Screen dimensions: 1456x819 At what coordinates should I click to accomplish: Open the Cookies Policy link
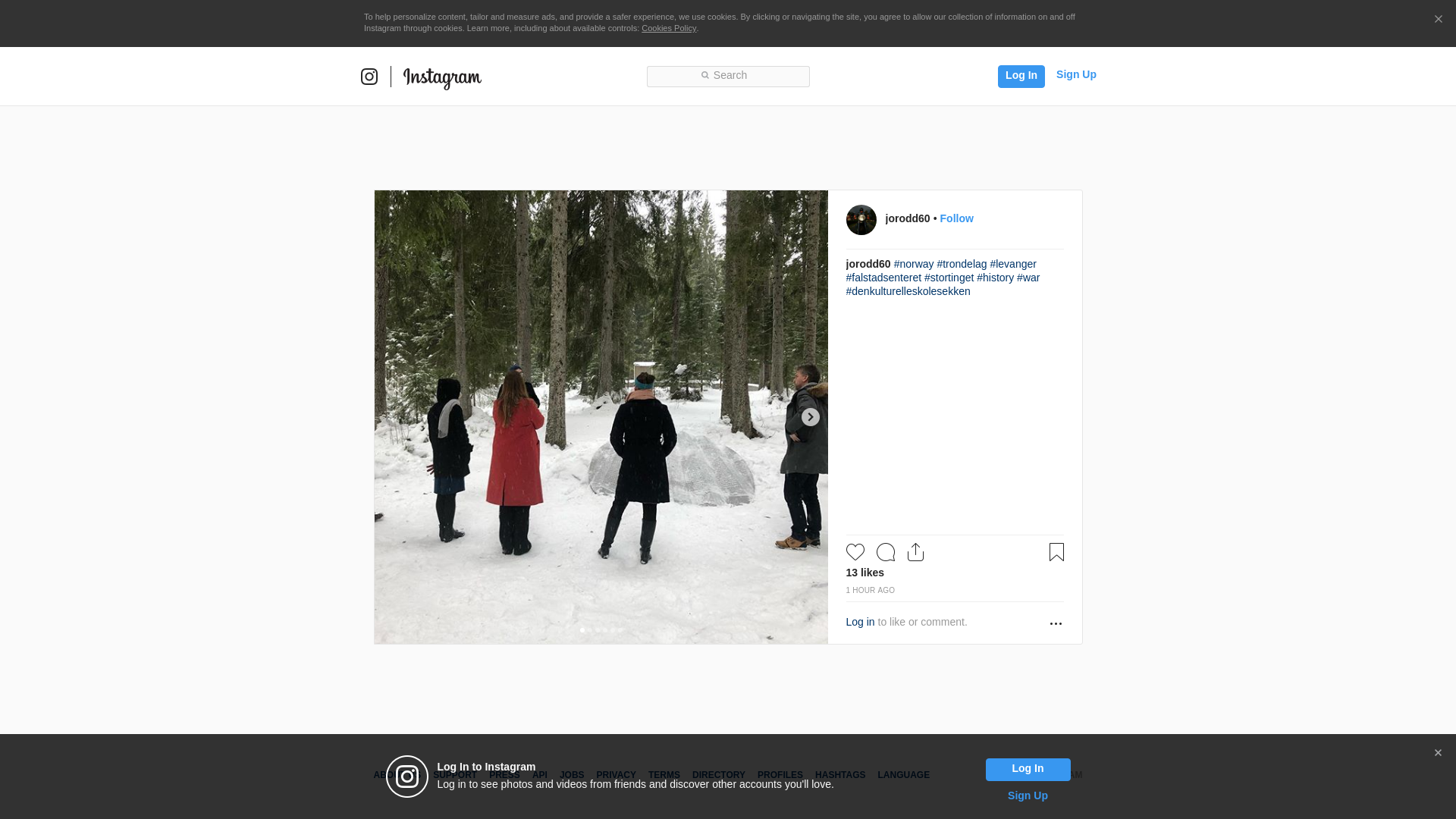click(x=668, y=28)
